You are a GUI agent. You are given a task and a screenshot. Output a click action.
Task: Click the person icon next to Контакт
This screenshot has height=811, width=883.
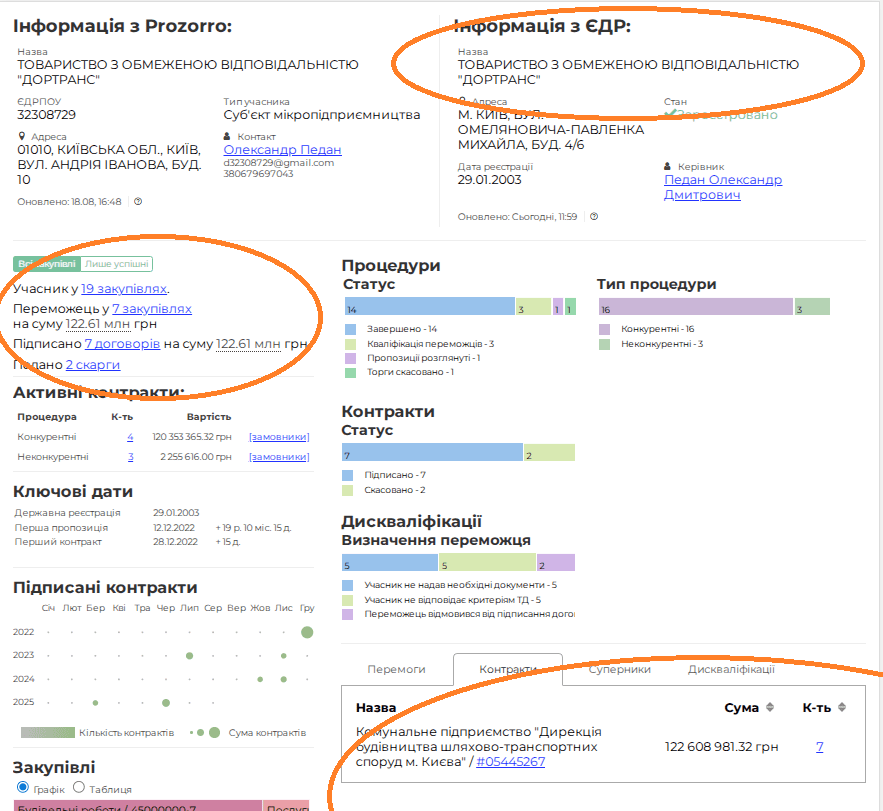[228, 136]
